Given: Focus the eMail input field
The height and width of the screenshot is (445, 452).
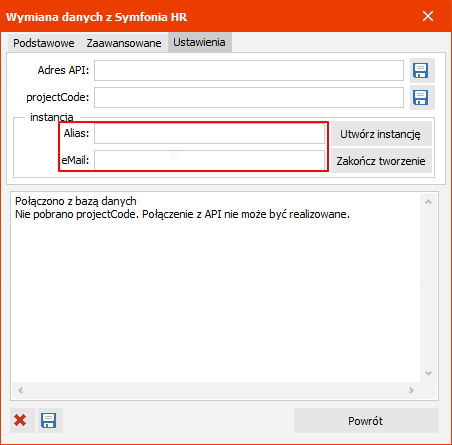Looking at the screenshot, I should (210, 160).
